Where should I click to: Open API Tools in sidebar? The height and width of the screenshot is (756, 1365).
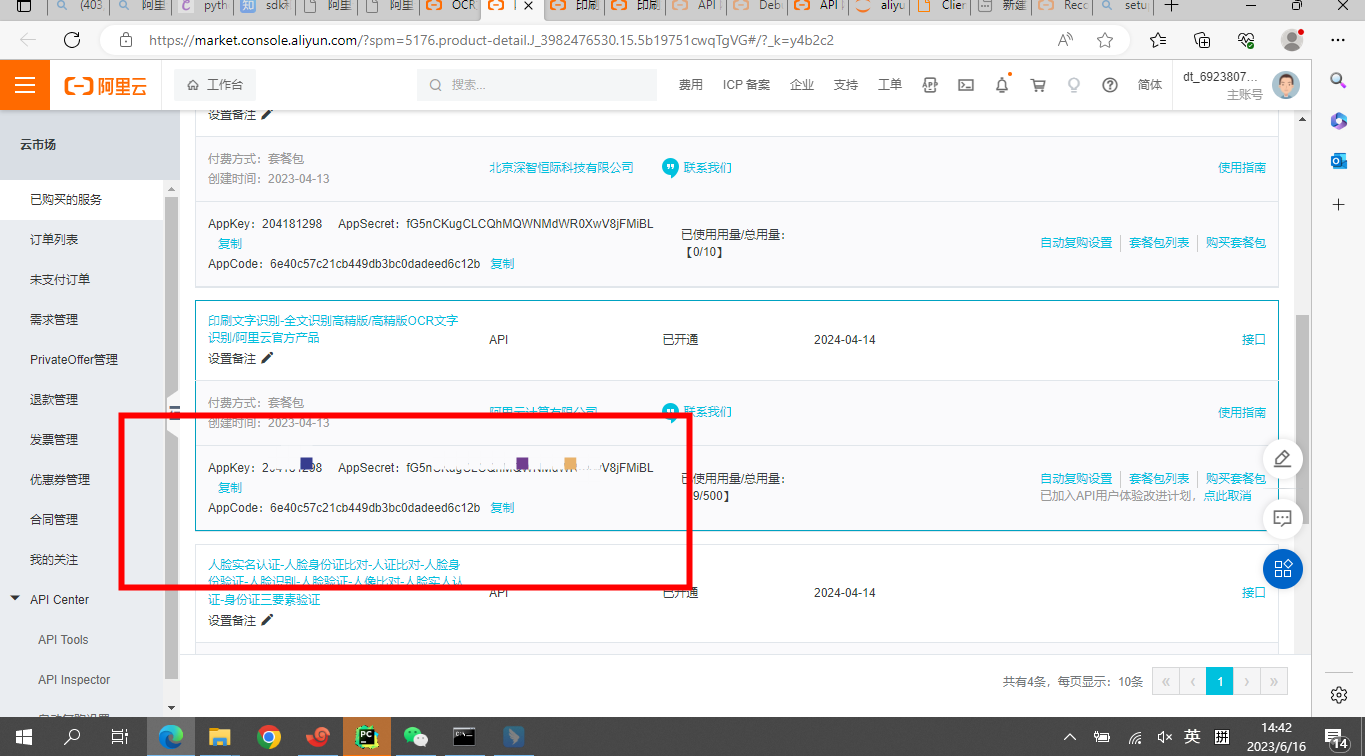point(63,640)
